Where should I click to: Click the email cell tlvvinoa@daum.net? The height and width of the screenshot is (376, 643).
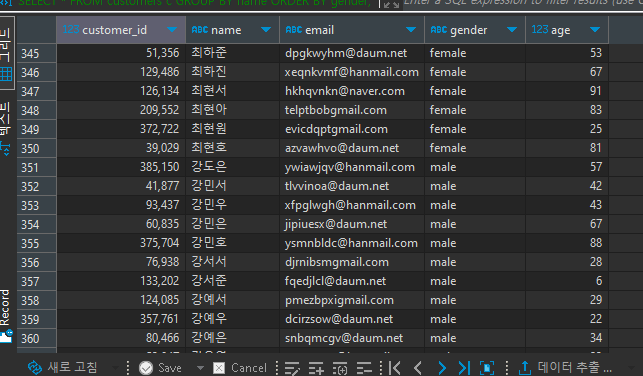click(x=352, y=186)
